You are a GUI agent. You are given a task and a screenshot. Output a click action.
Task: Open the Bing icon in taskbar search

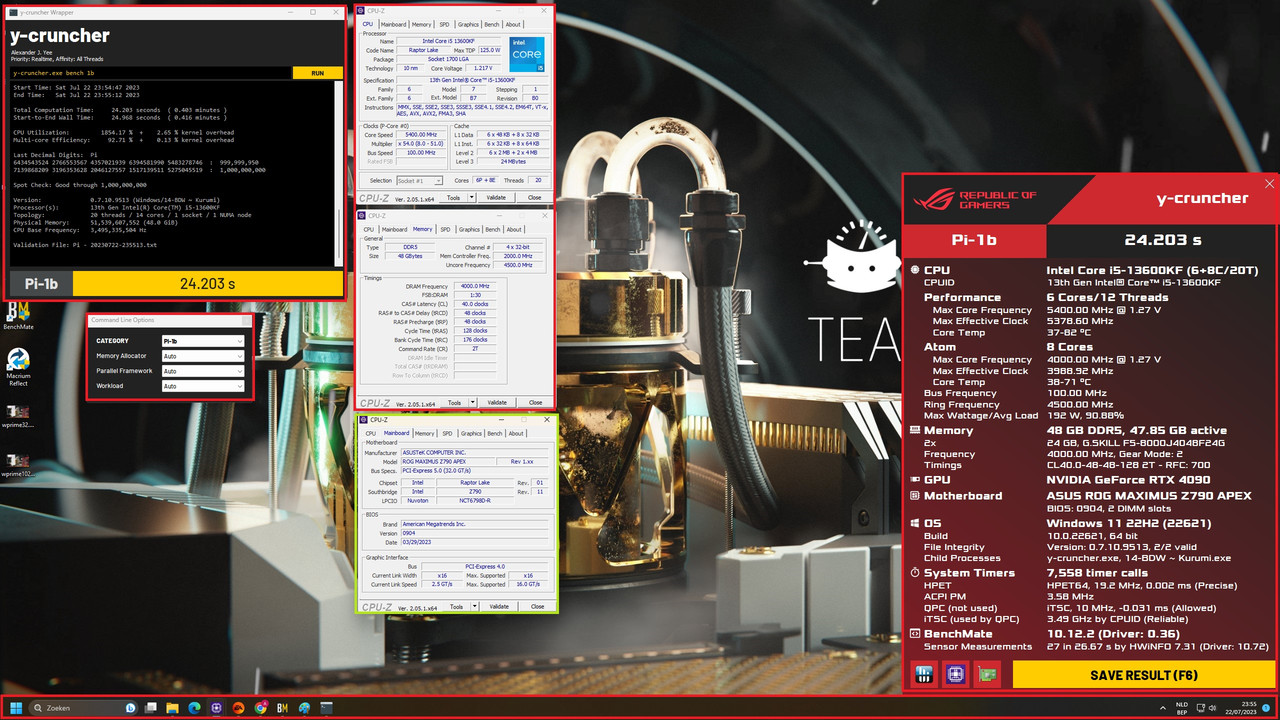(x=131, y=708)
